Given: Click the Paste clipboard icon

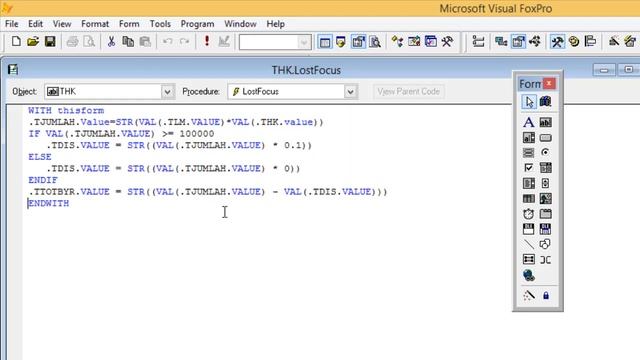Looking at the screenshot, I should (145, 41).
